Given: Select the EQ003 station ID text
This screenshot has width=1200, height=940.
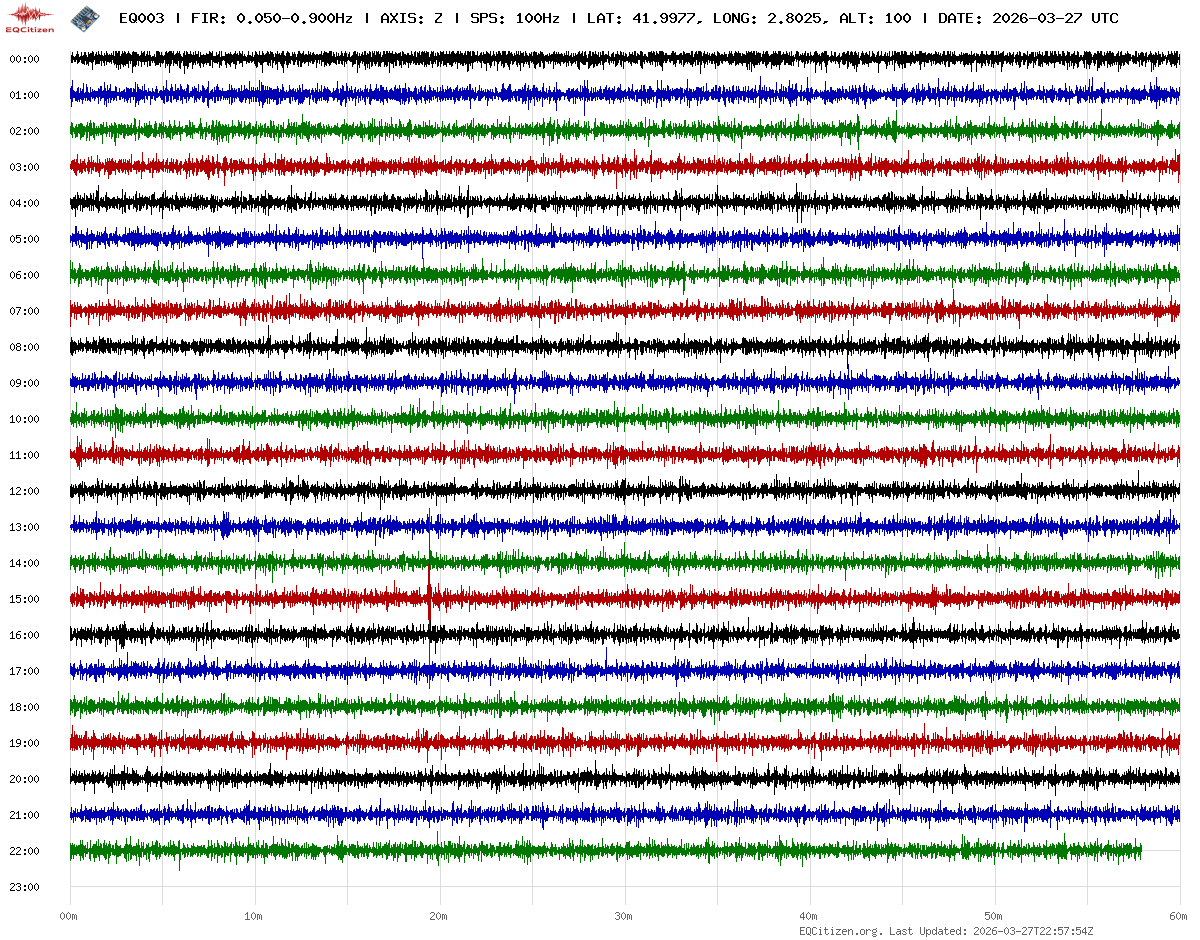Looking at the screenshot, I should (140, 18).
